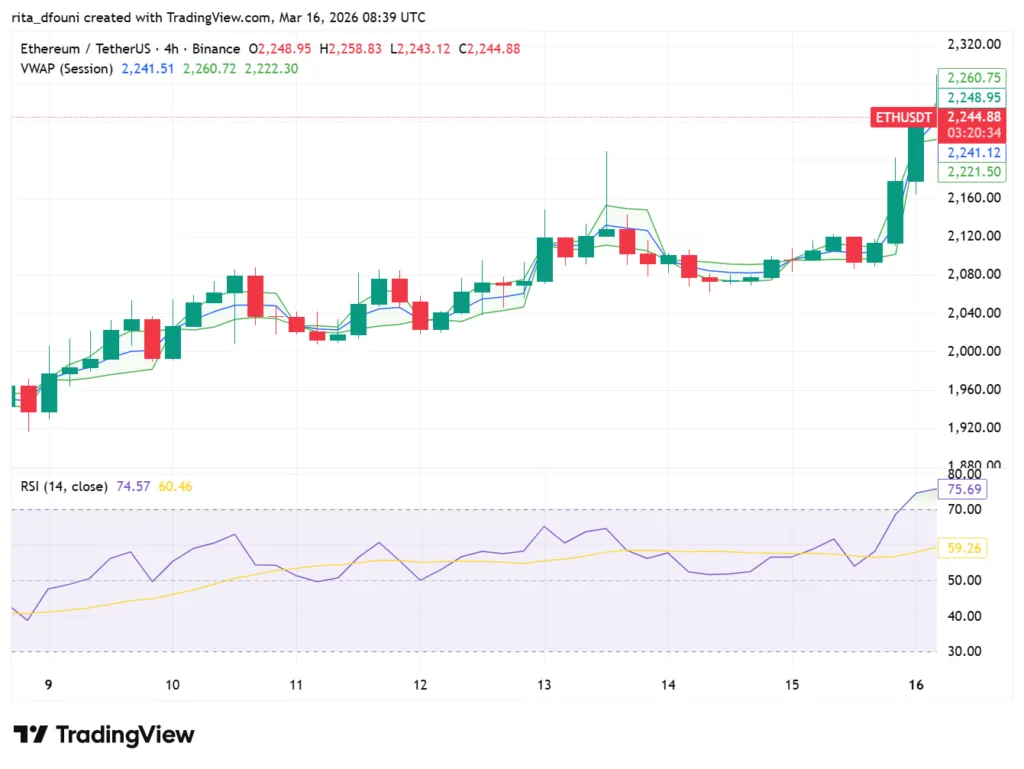
Task: Click the date 16 on the time axis
Action: click(916, 685)
